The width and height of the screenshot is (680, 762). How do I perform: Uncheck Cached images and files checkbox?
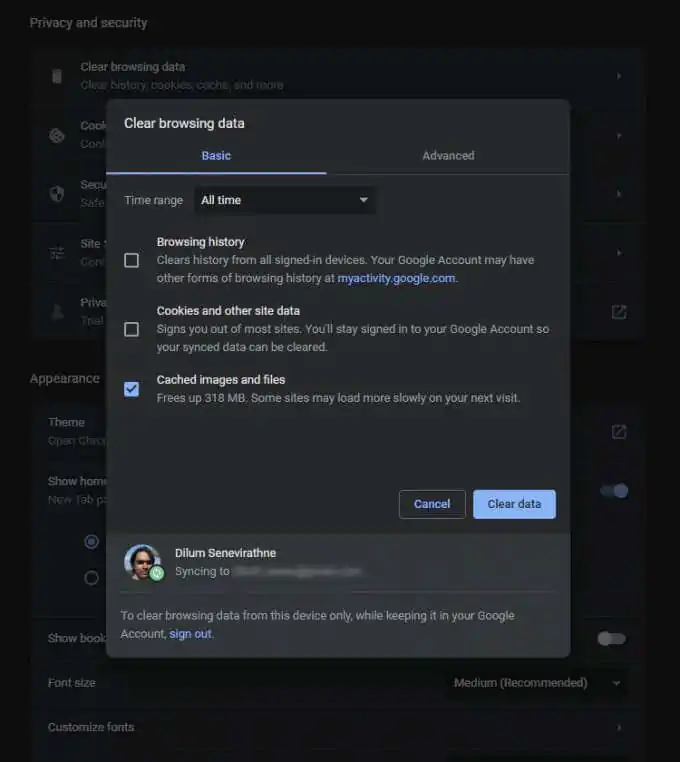(131, 389)
